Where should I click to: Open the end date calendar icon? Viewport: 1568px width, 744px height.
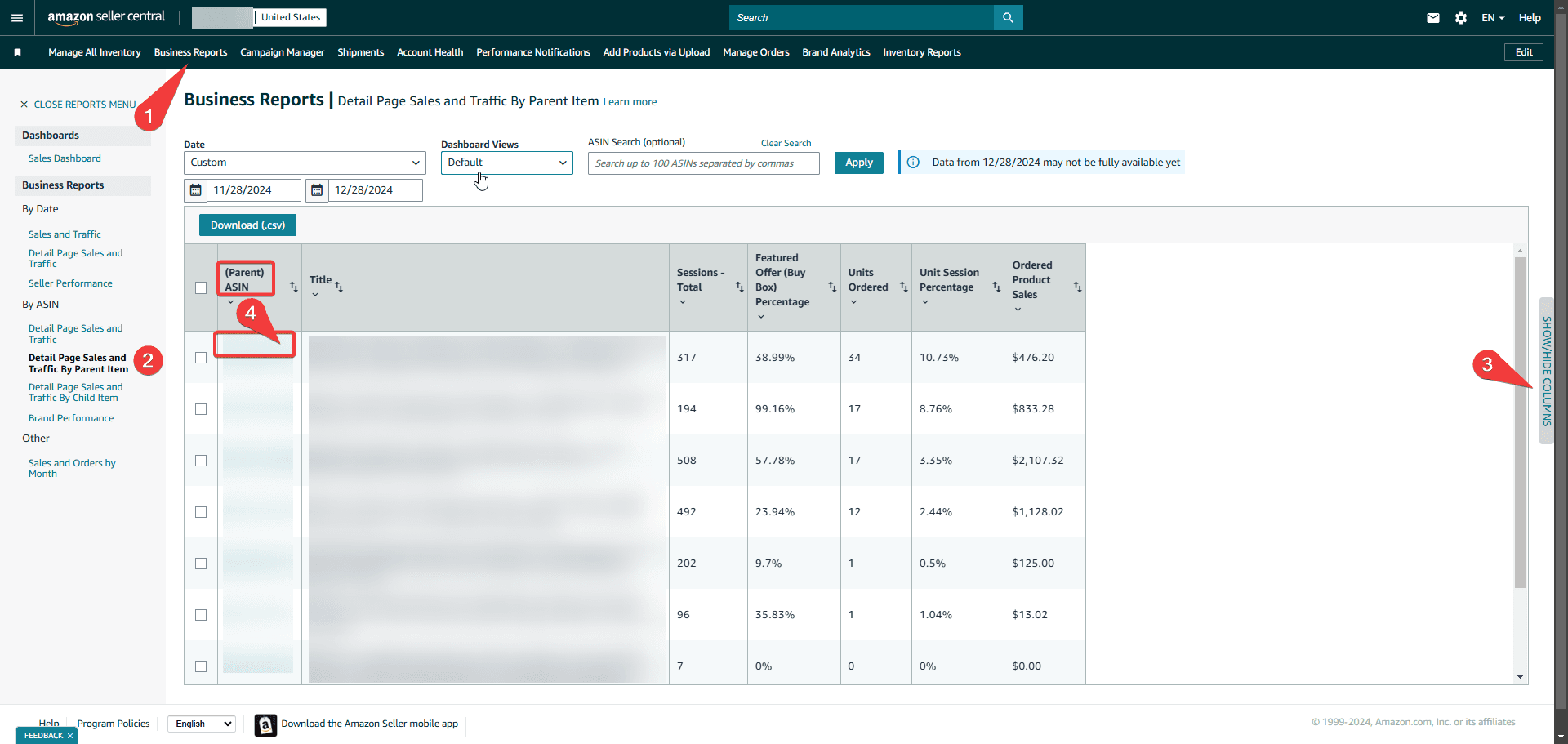(317, 190)
